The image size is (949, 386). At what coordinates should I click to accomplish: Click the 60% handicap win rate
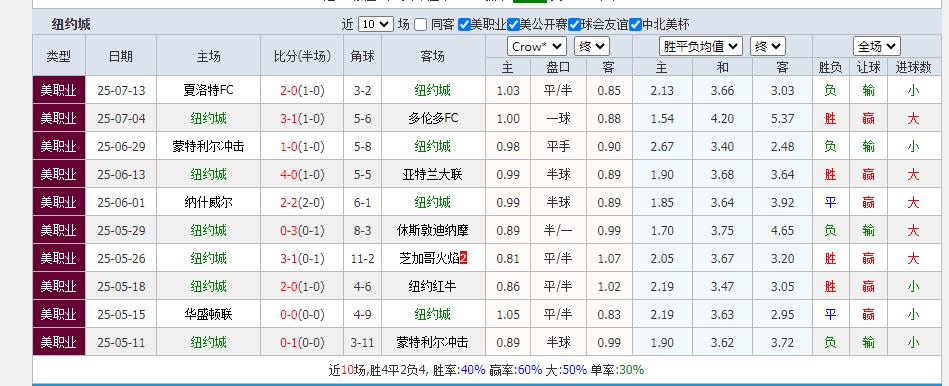(530, 370)
